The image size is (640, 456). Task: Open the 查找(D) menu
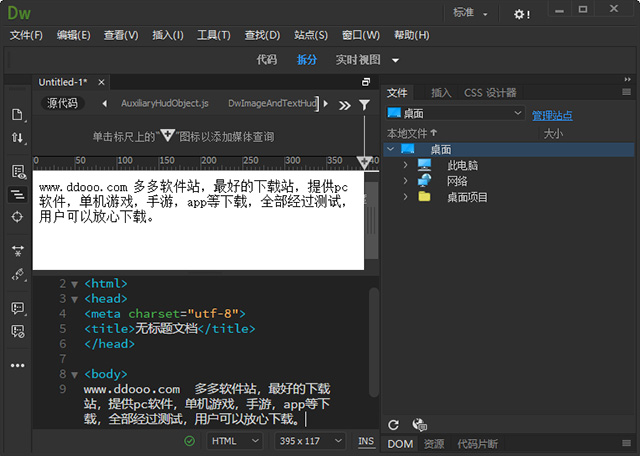[x=262, y=36]
